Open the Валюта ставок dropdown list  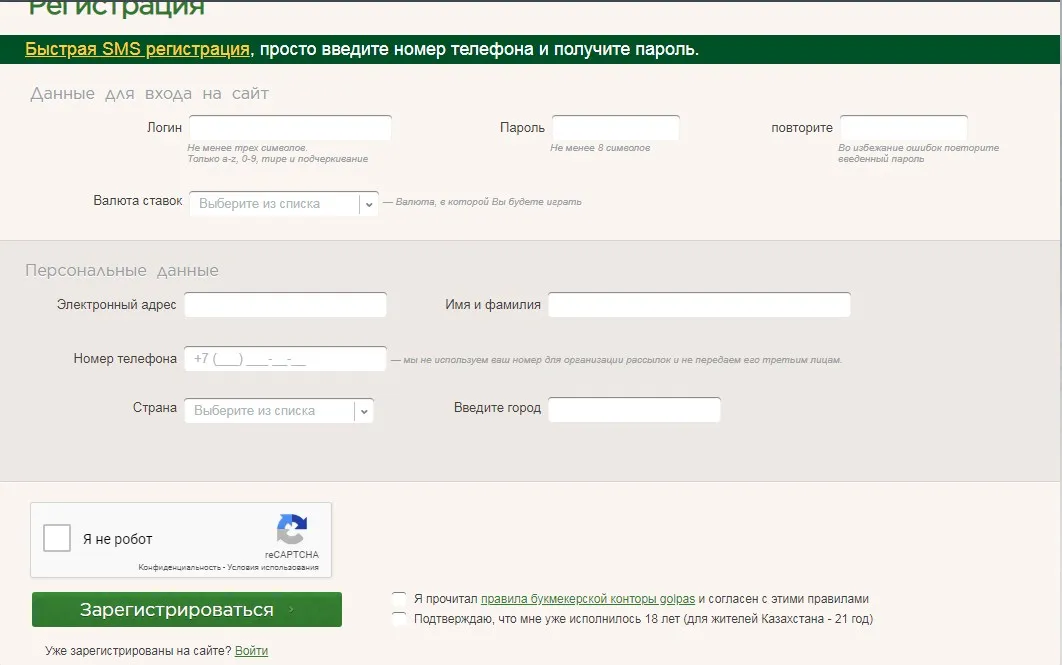[284, 204]
